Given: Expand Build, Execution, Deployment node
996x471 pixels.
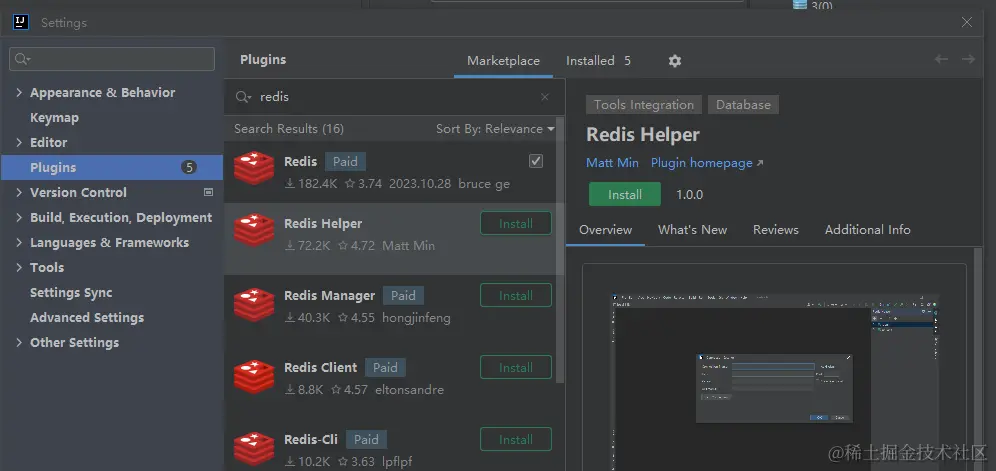Looking at the screenshot, I should pos(19,217).
